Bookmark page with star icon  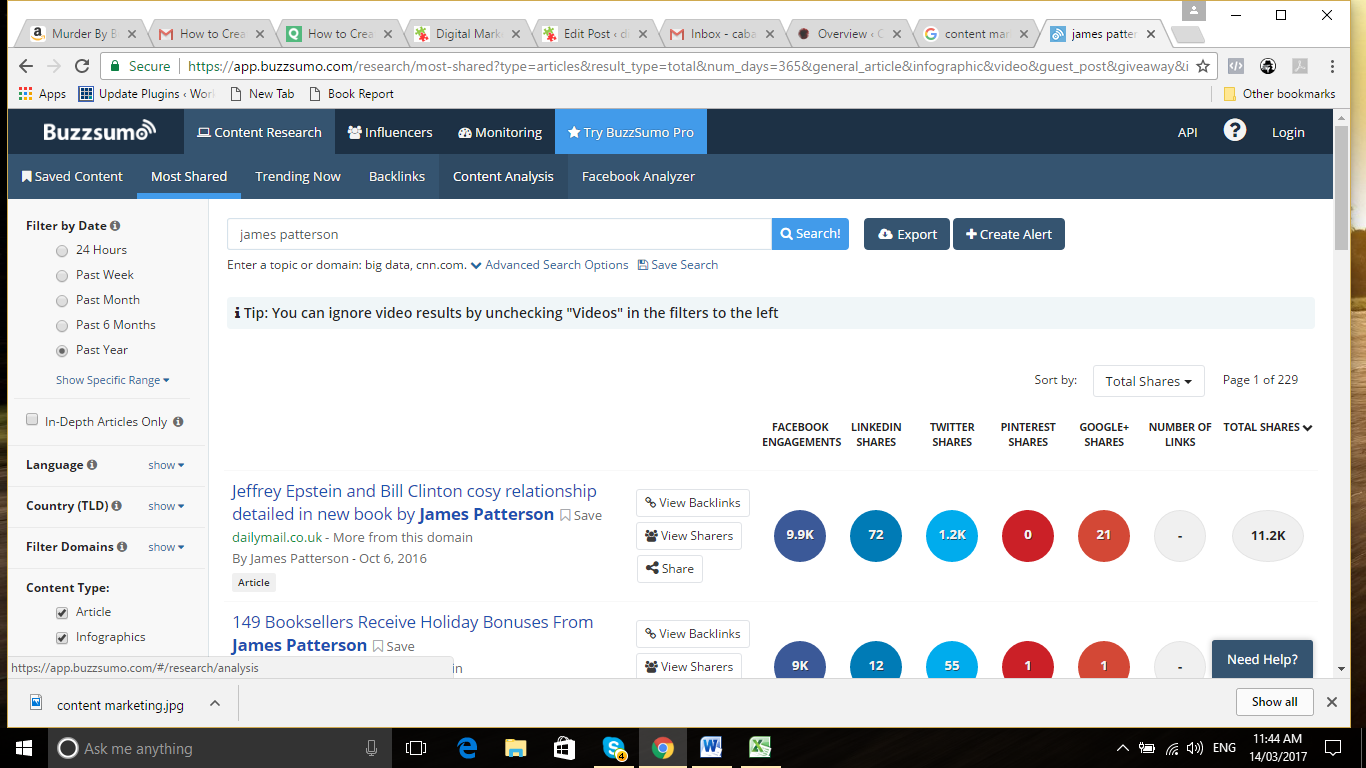1203,66
